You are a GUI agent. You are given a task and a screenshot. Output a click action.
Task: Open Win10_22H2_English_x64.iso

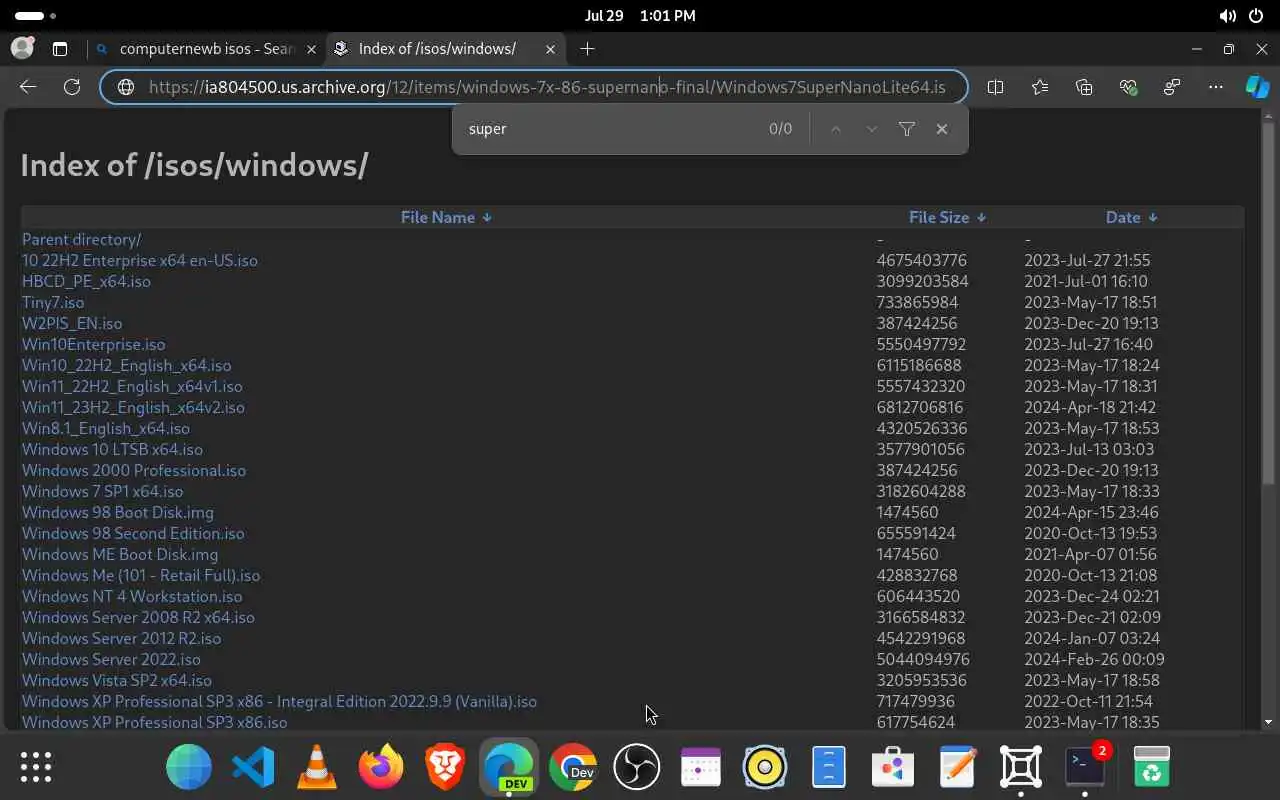(127, 365)
